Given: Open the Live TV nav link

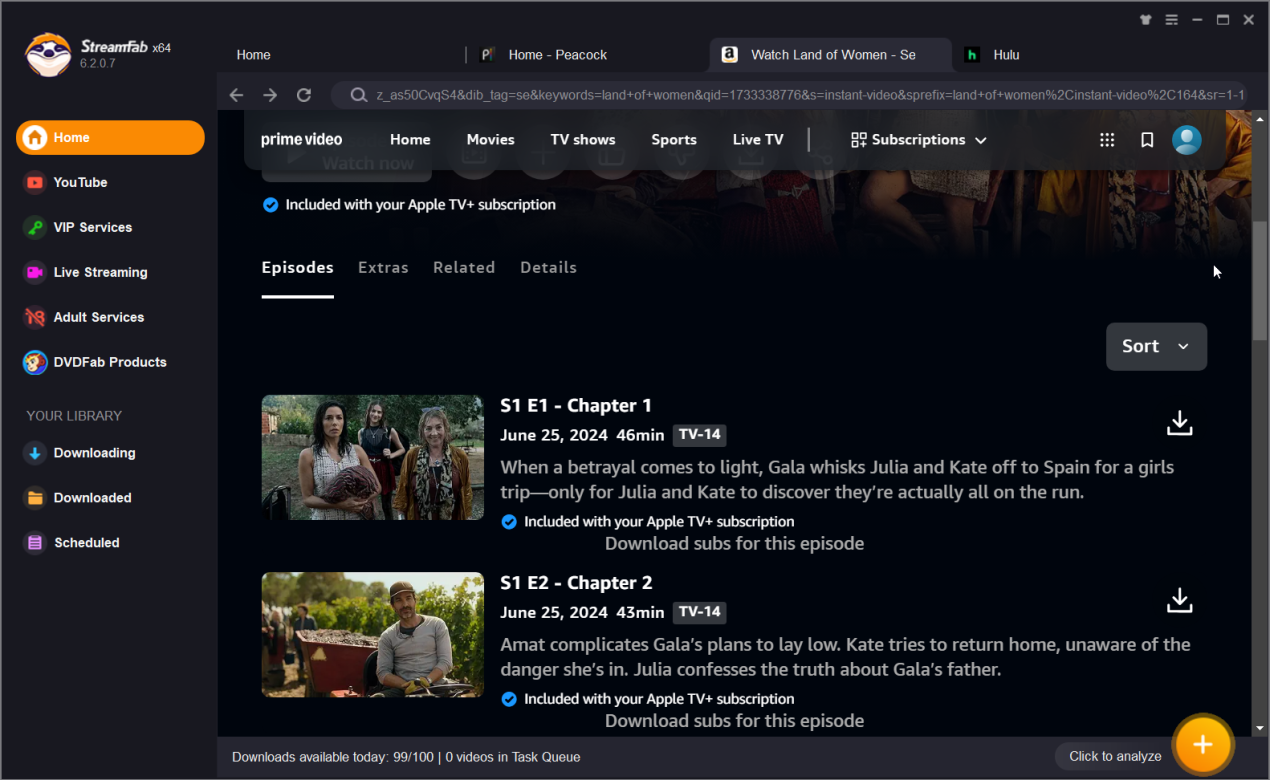Looking at the screenshot, I should [758, 140].
